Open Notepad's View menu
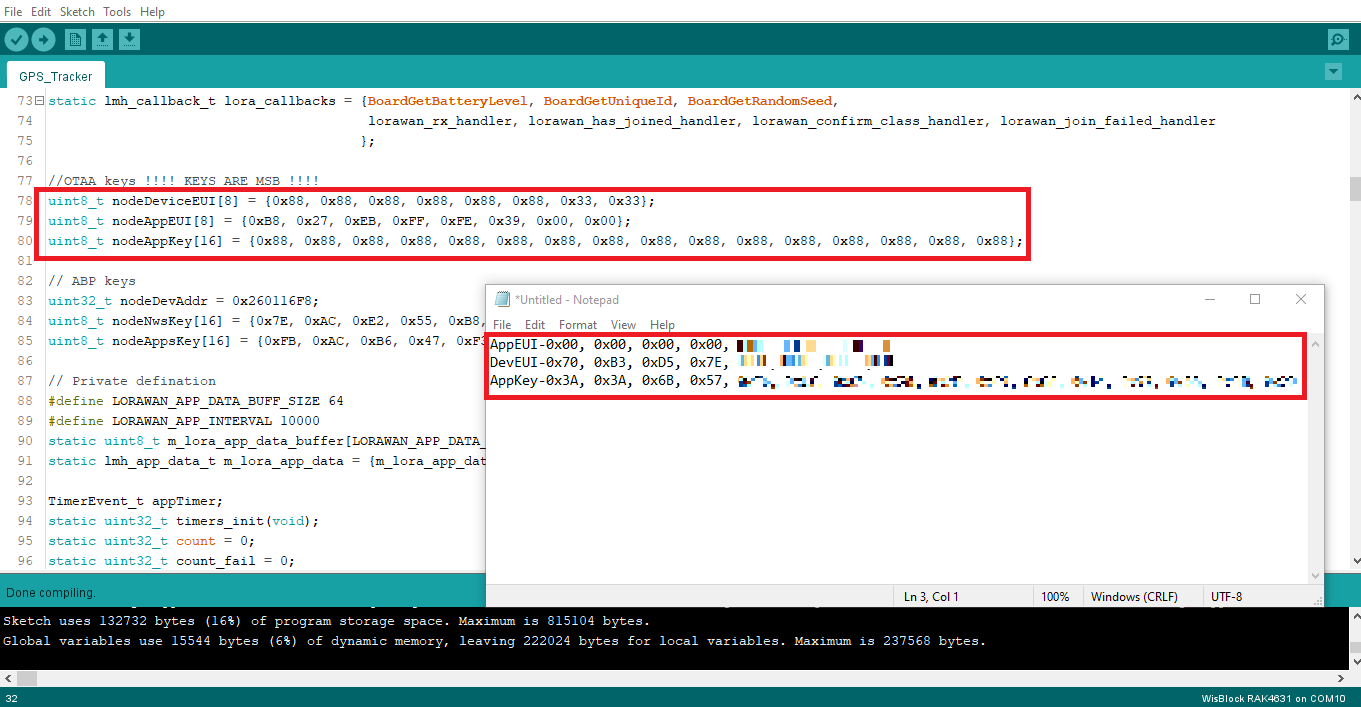The height and width of the screenshot is (707, 1361). click(x=623, y=325)
